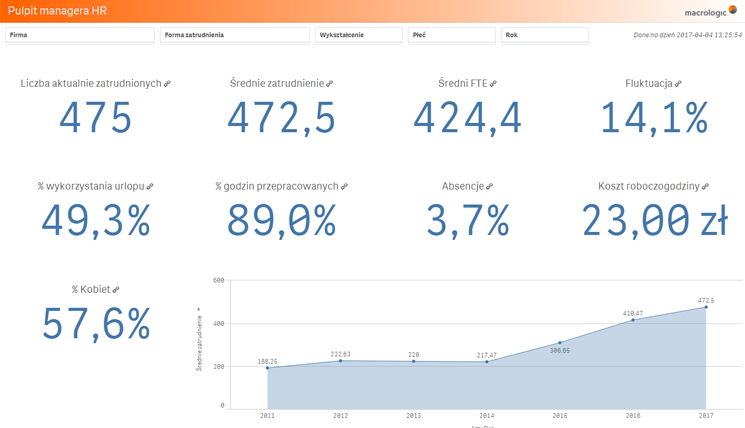Viewport: 745px width, 428px height.
Task: Click link icon next to Absencje
Action: [490, 187]
